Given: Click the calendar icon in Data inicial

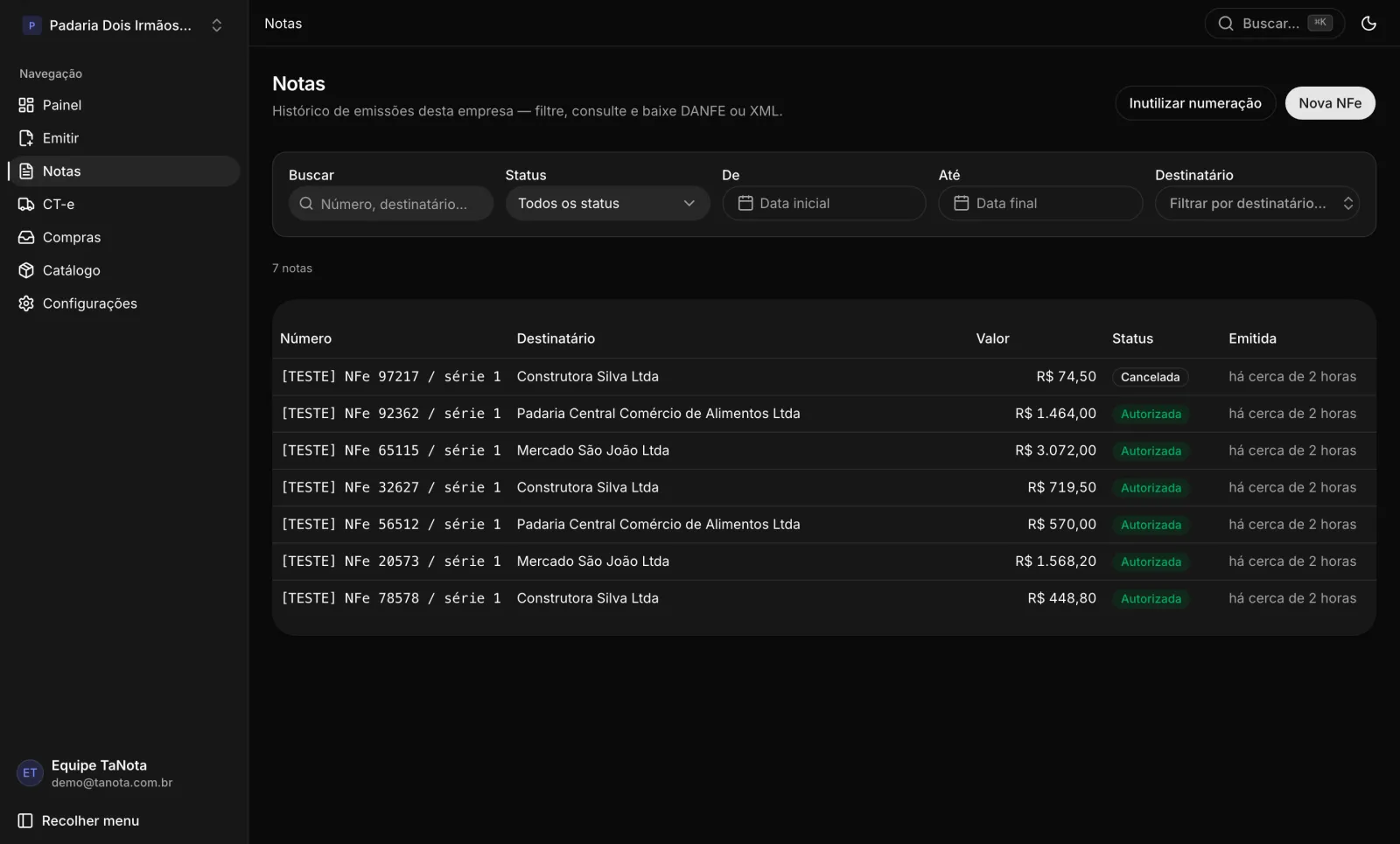Looking at the screenshot, I should pyautogui.click(x=745, y=203).
